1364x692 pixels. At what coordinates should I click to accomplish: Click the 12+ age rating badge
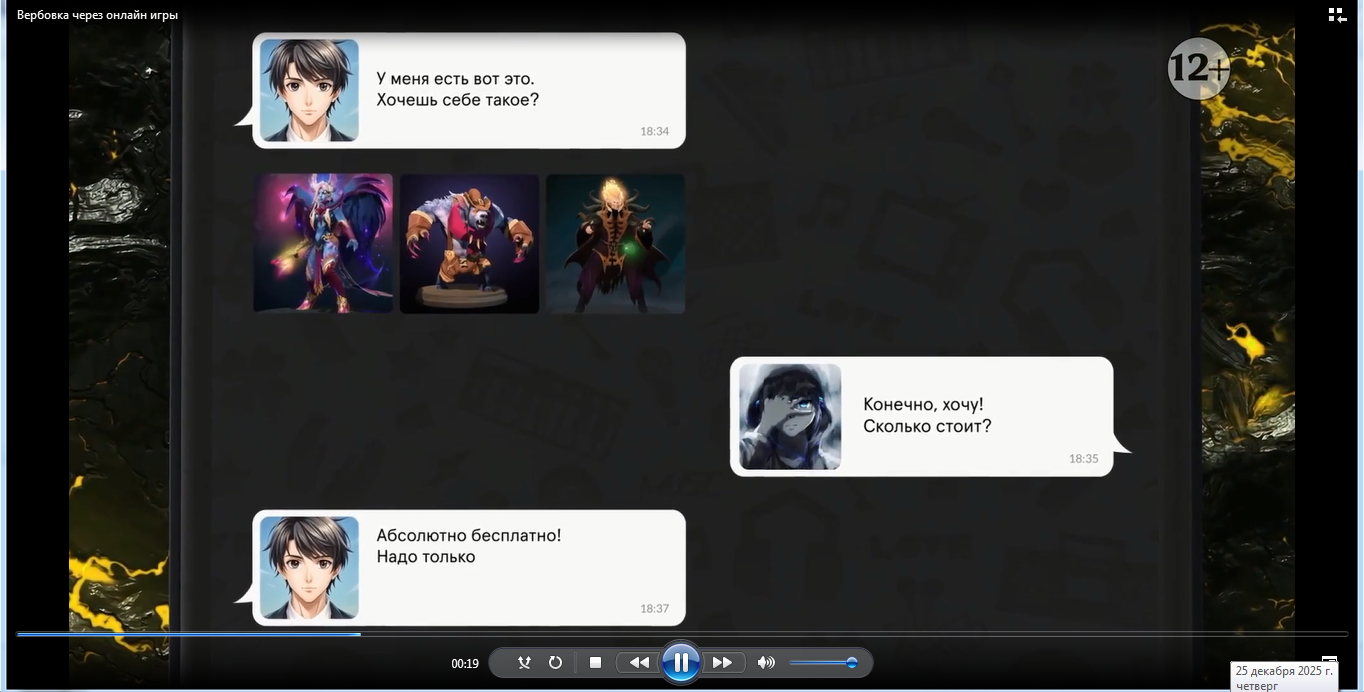tap(1198, 69)
